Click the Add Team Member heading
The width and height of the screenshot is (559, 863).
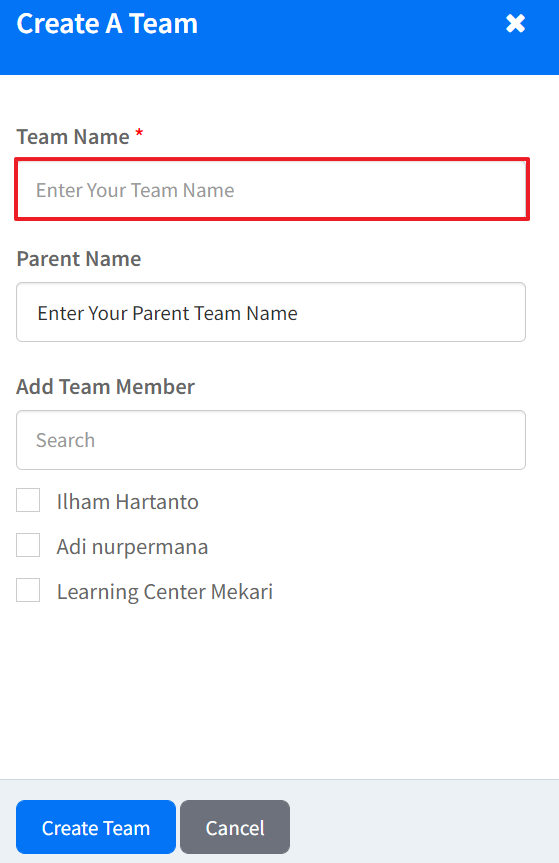point(105,386)
